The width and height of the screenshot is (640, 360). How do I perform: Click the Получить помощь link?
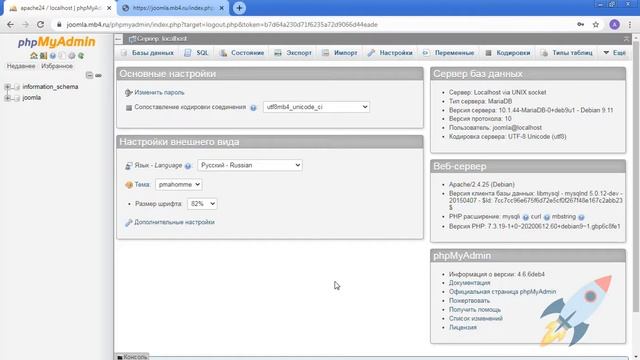[475, 310]
